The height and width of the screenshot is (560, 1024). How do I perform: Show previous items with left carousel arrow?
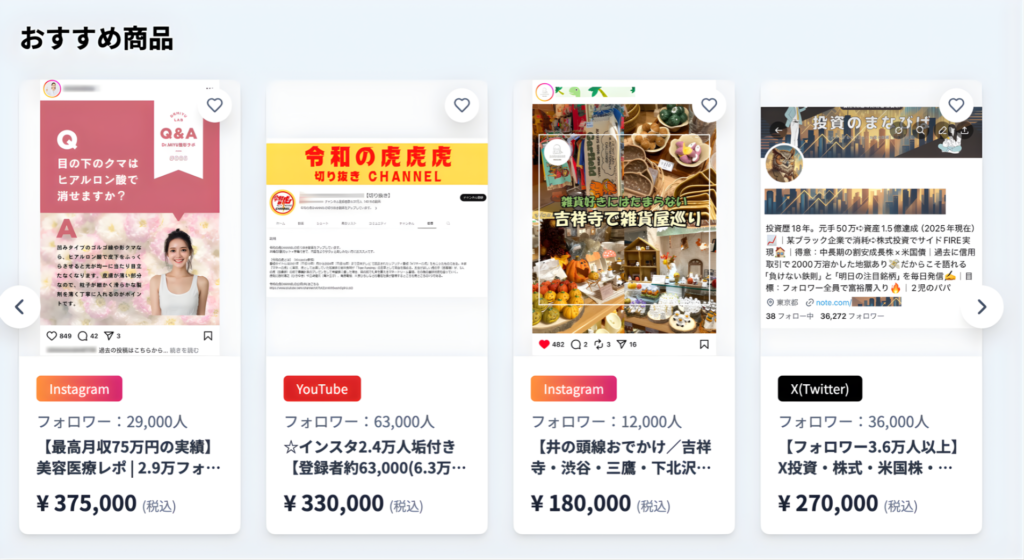[x=20, y=307]
